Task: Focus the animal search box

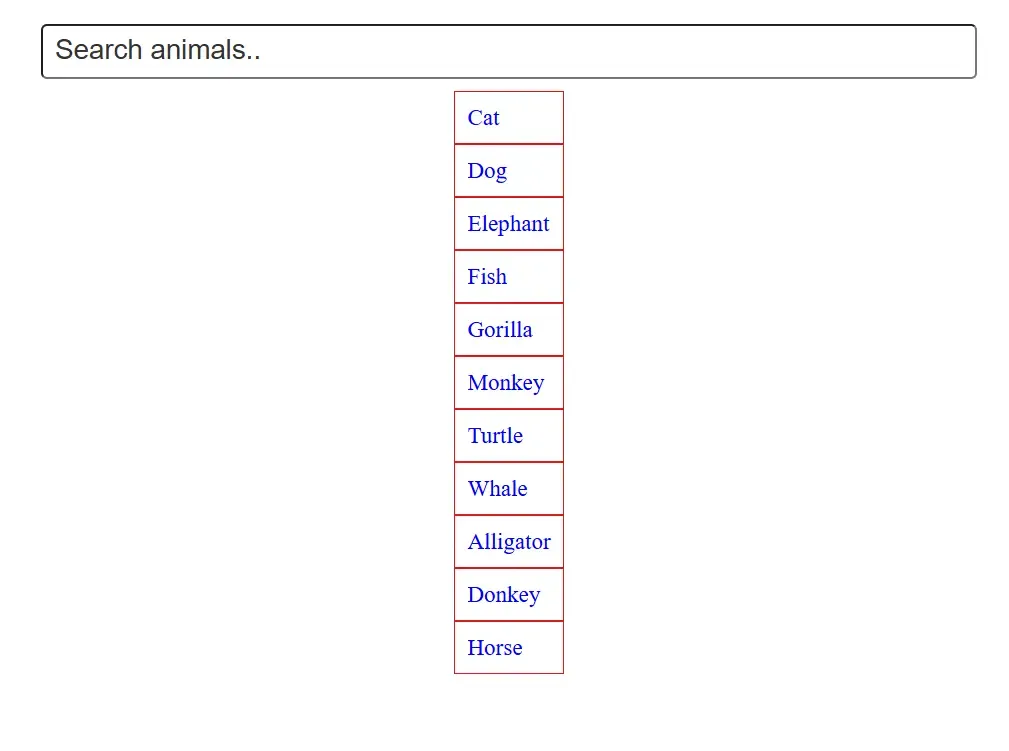Action: coord(508,51)
